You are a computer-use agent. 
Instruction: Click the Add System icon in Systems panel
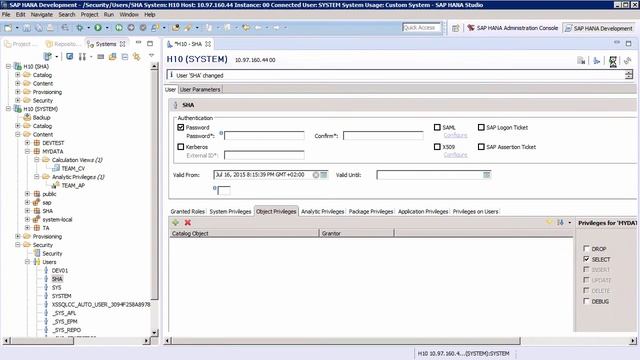(x=48, y=56)
